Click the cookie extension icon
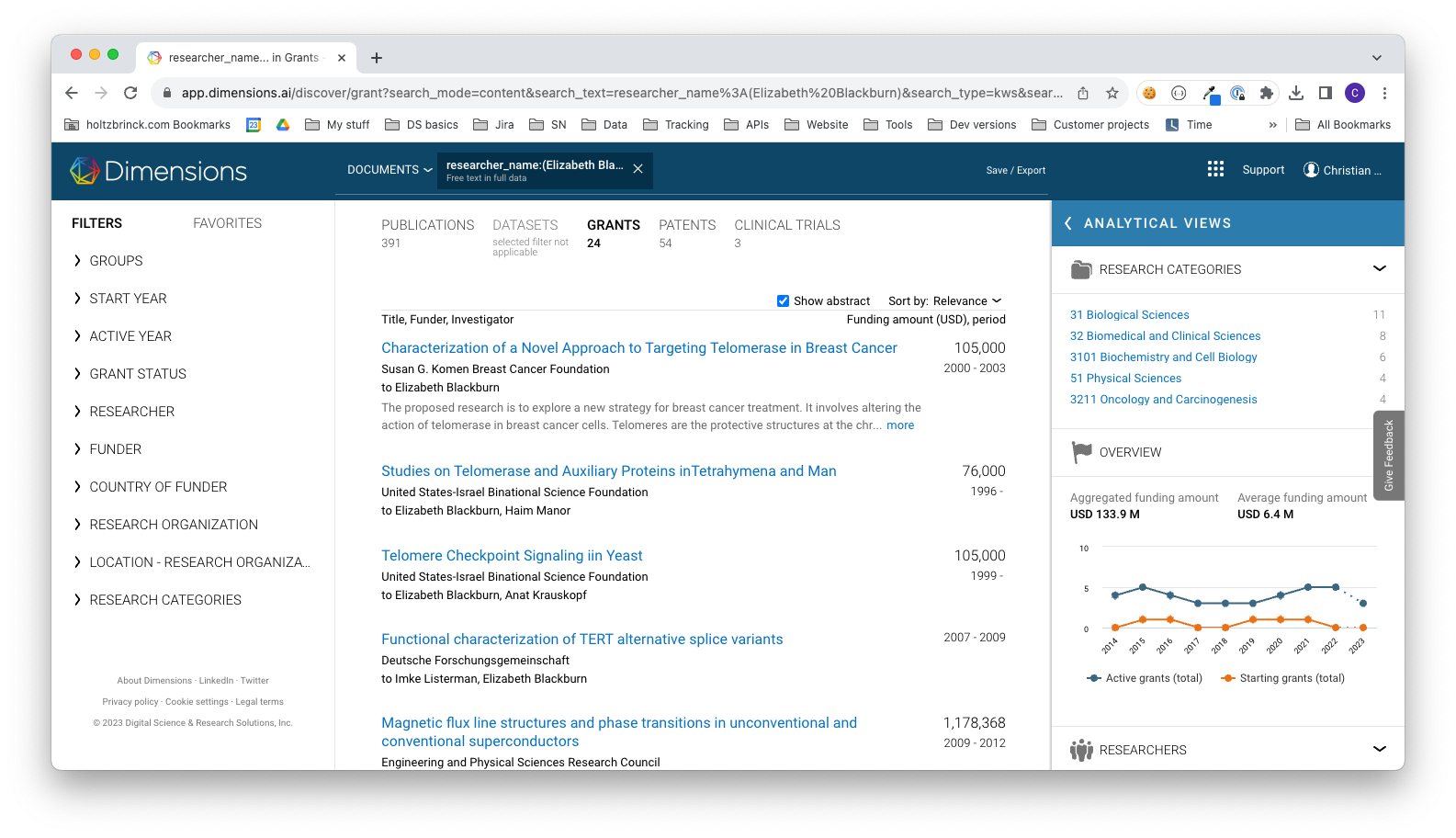Image resolution: width=1456 pixels, height=838 pixels. pos(1149,93)
